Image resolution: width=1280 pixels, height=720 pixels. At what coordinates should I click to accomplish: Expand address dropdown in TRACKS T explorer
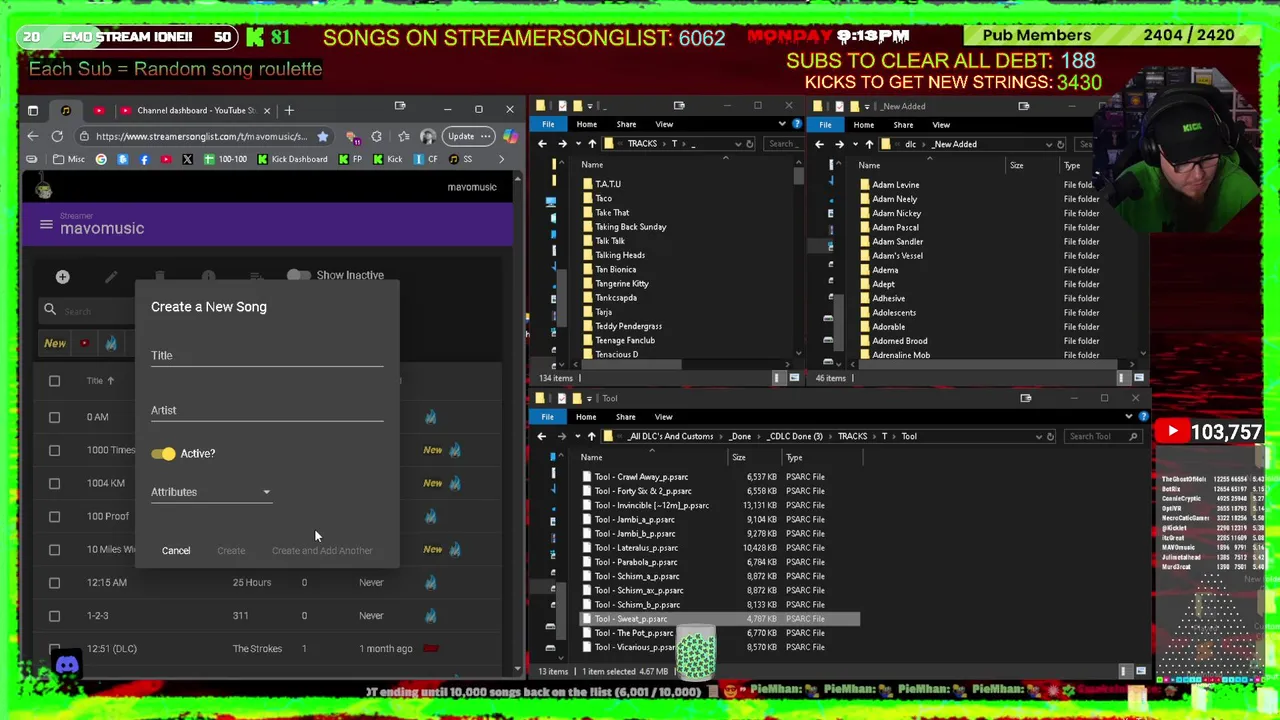click(737, 144)
